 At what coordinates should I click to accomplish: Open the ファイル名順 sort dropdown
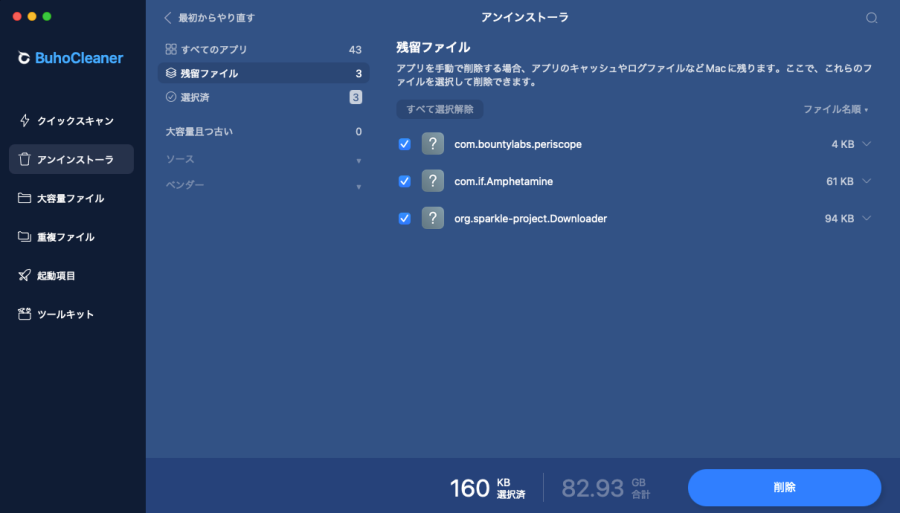tap(835, 109)
